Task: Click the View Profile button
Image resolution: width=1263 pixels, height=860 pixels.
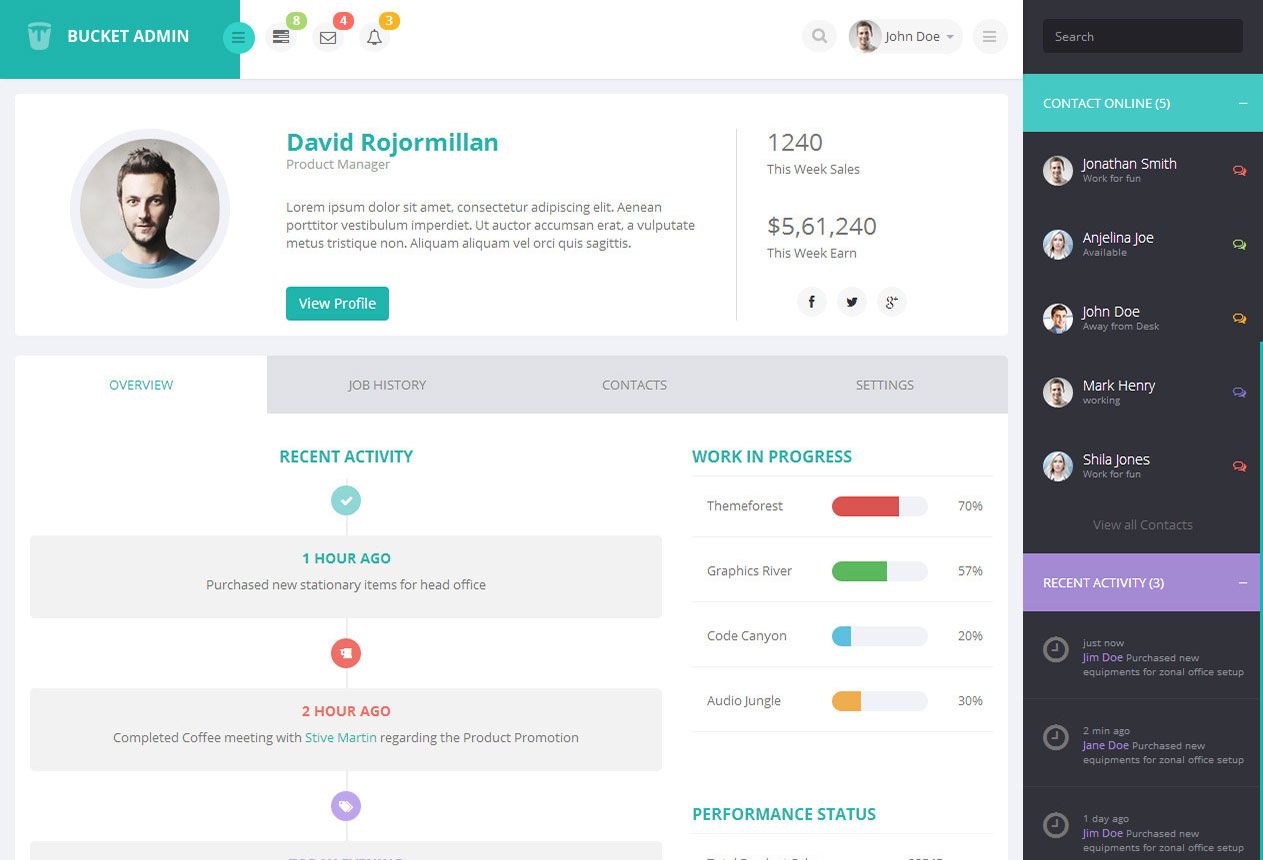Action: pyautogui.click(x=337, y=304)
